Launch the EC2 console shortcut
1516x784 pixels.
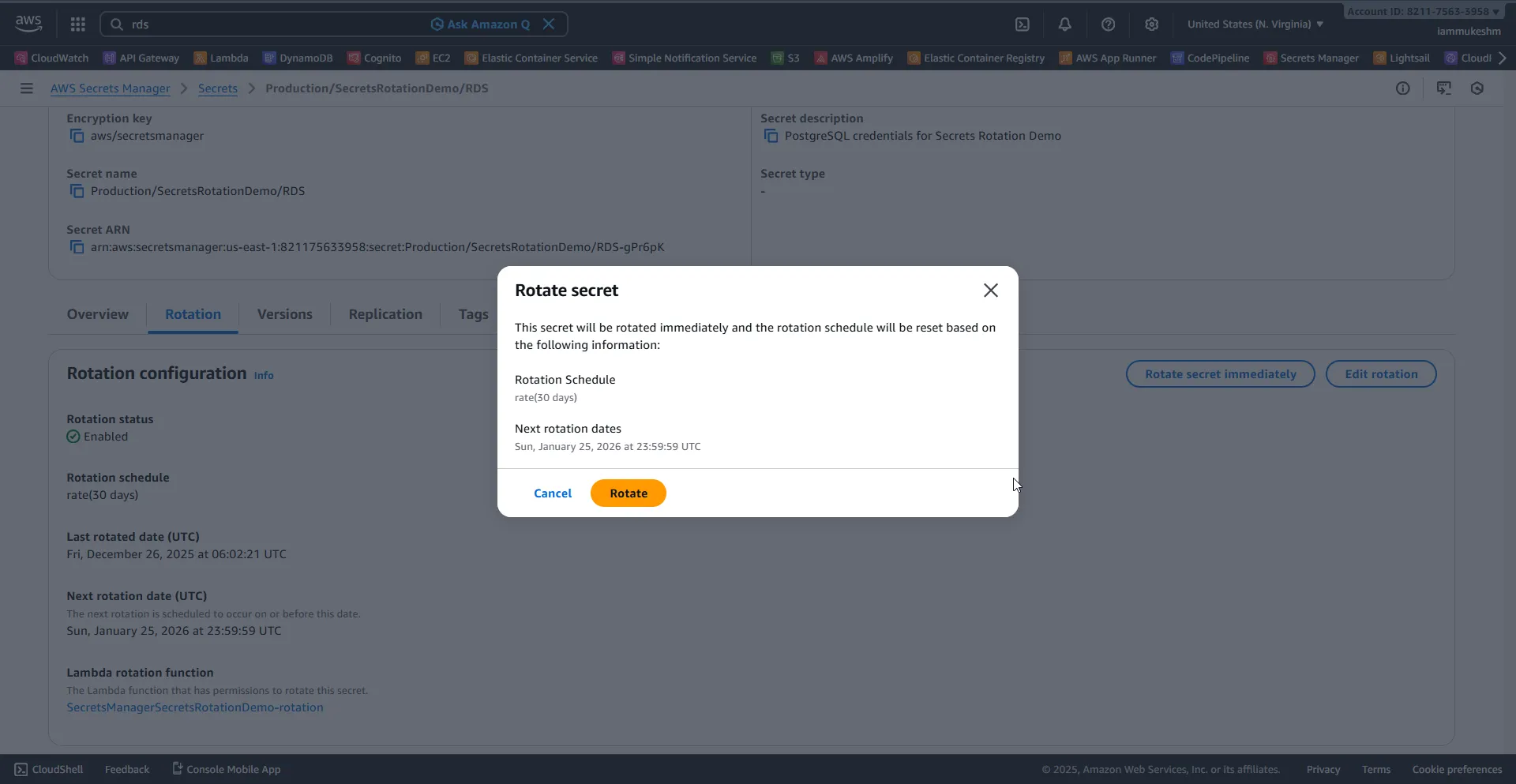tap(433, 58)
